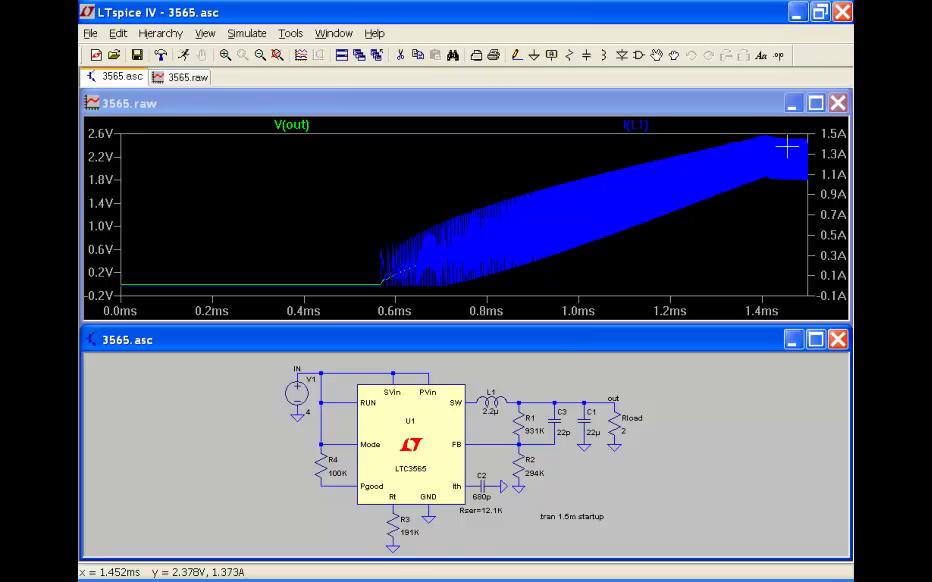Click the Print icon in the toolbar
This screenshot has height=582, width=932.
[493, 56]
